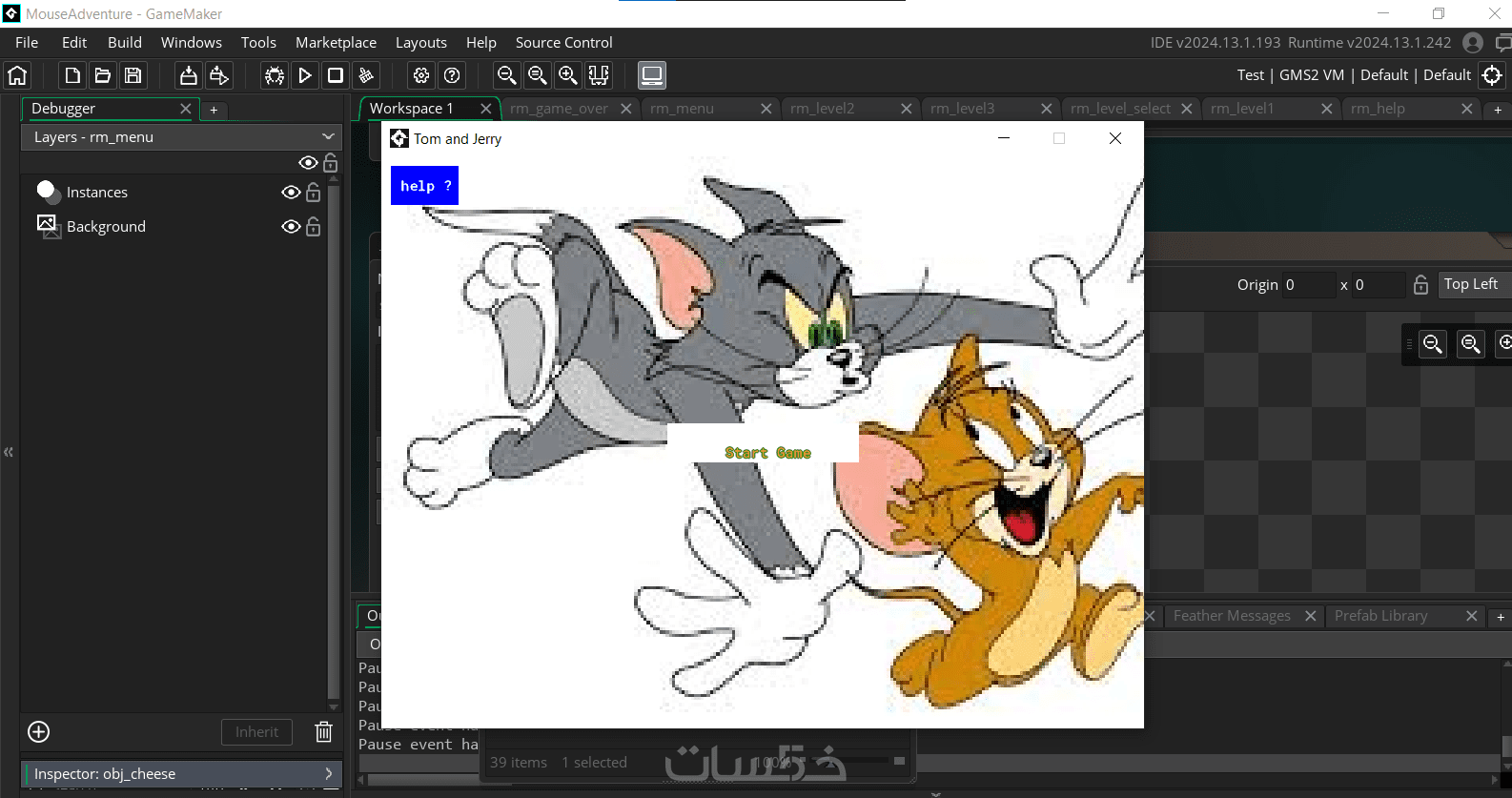Open the Prefab Library tab
Image resolution: width=1512 pixels, height=798 pixels.
[x=1381, y=616]
